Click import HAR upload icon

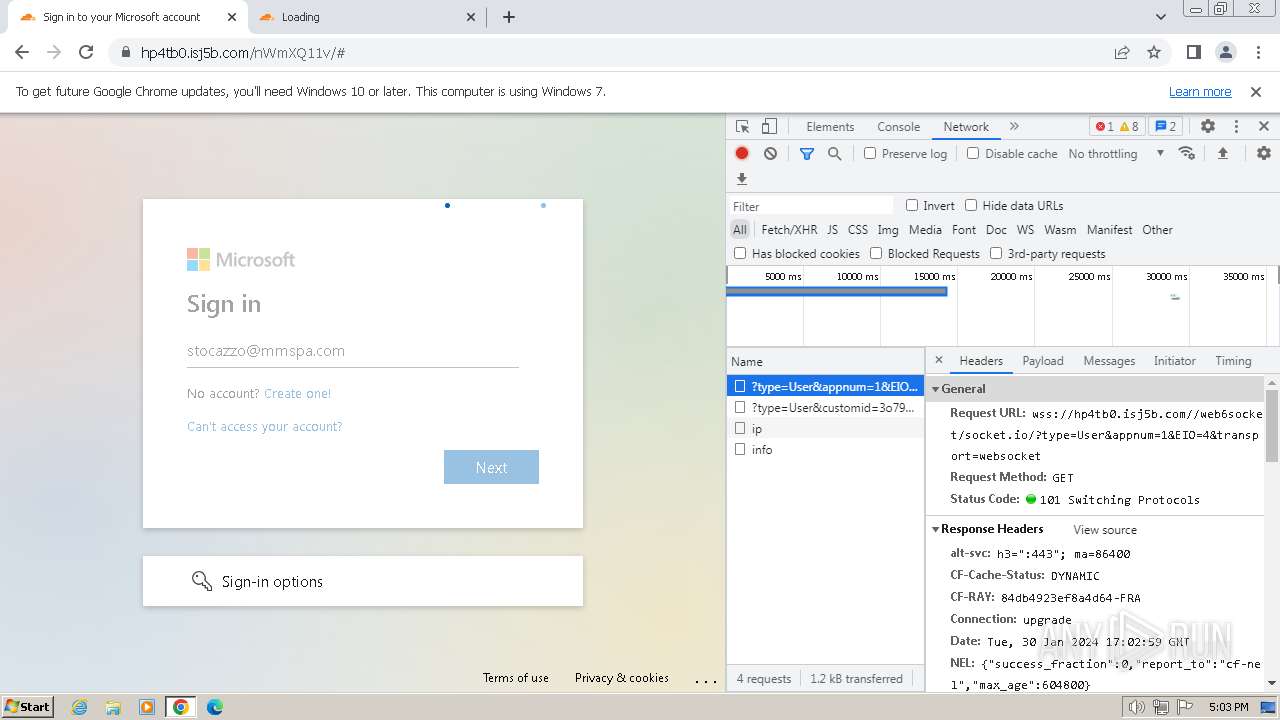click(x=1222, y=153)
